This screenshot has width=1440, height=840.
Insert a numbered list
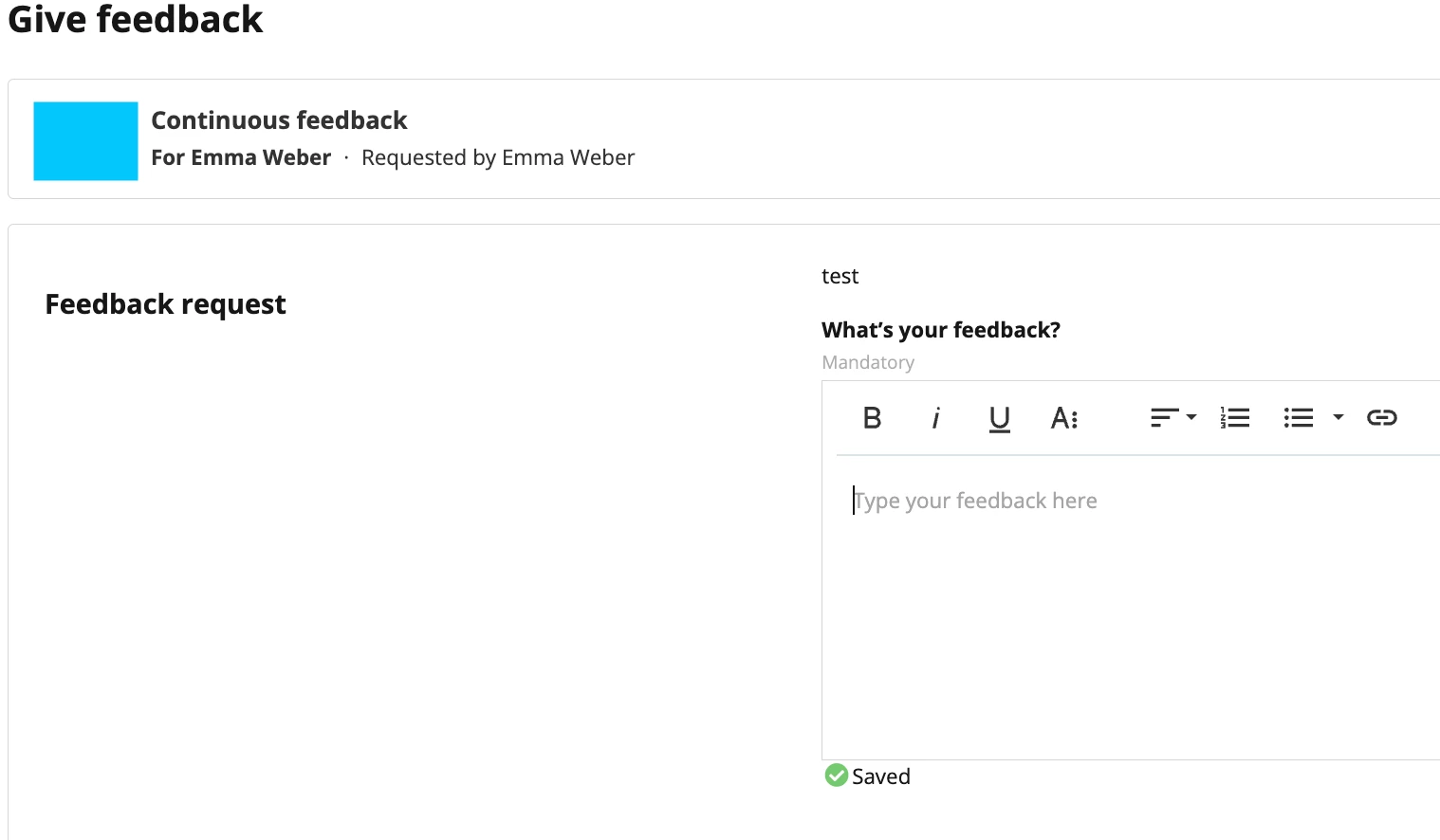pyautogui.click(x=1235, y=418)
